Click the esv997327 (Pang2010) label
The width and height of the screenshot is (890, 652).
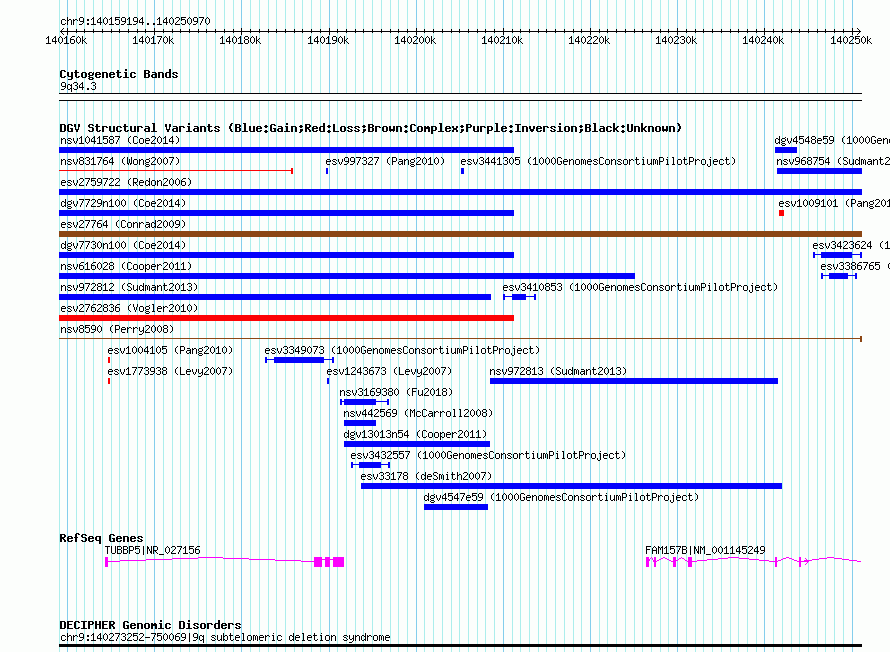pos(385,161)
